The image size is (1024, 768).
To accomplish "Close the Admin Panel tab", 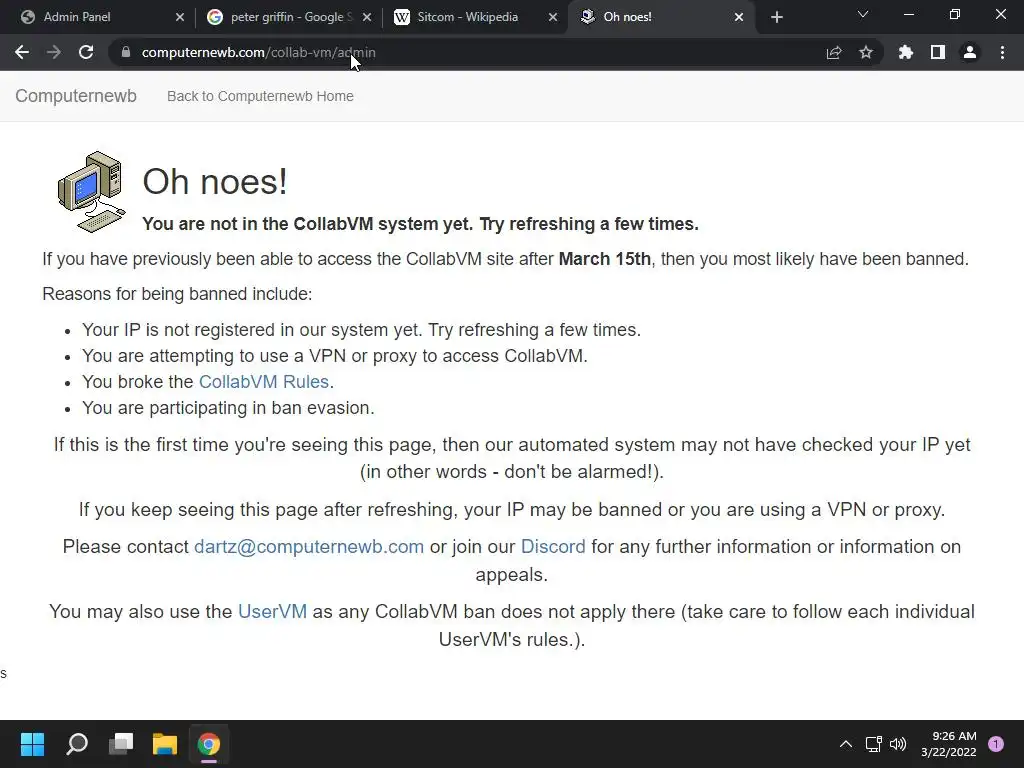I will [x=180, y=17].
